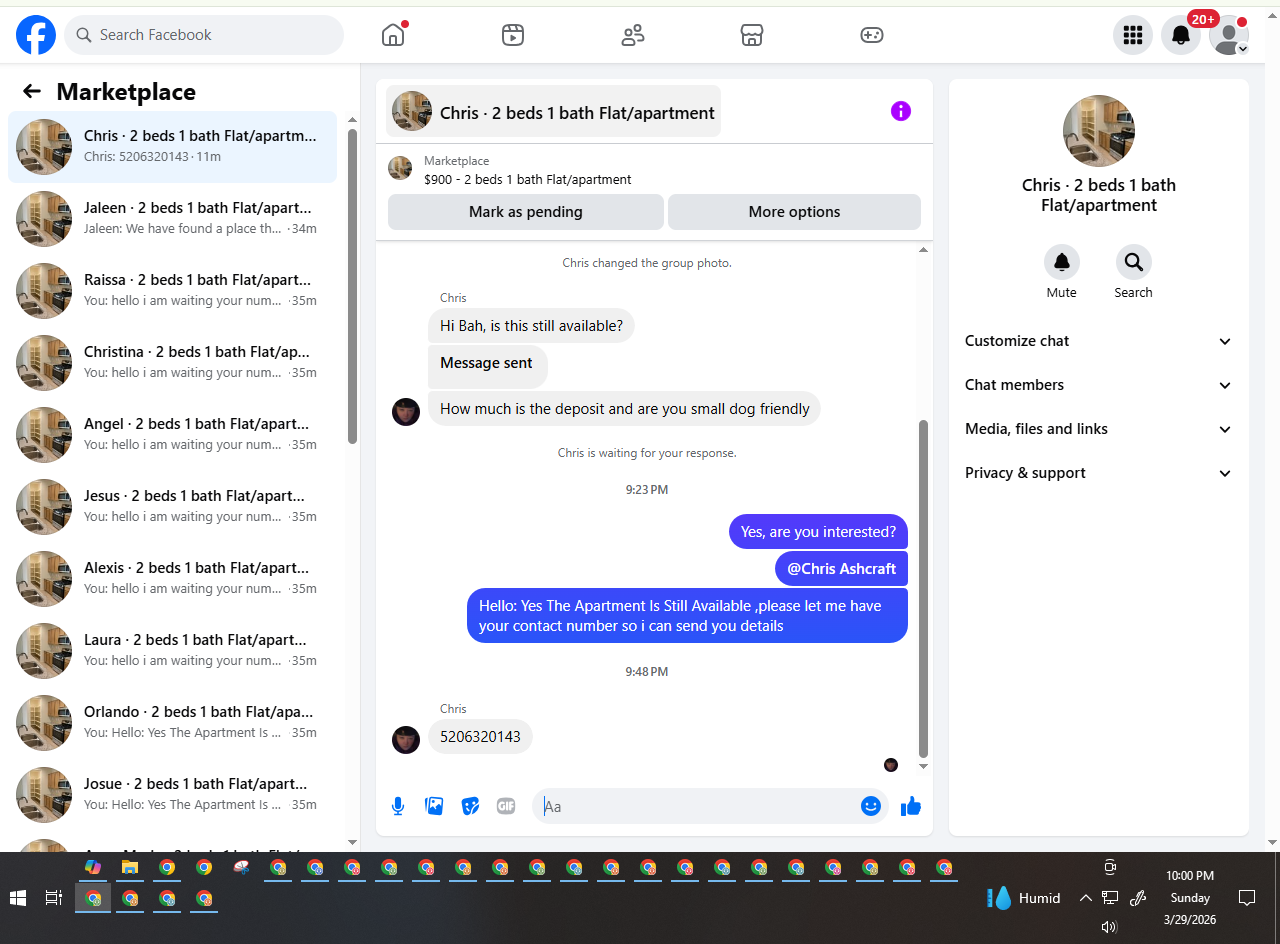
Task: Open the Windows notification center icon
Action: (x=1247, y=898)
